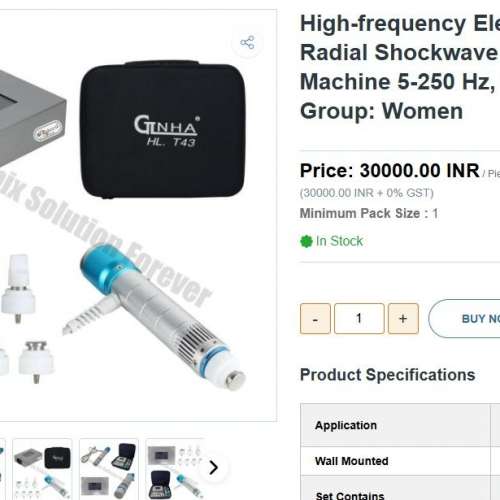The image size is (500, 500).
Task: Open the partially visible first thumbnail
Action: (x=3, y=469)
